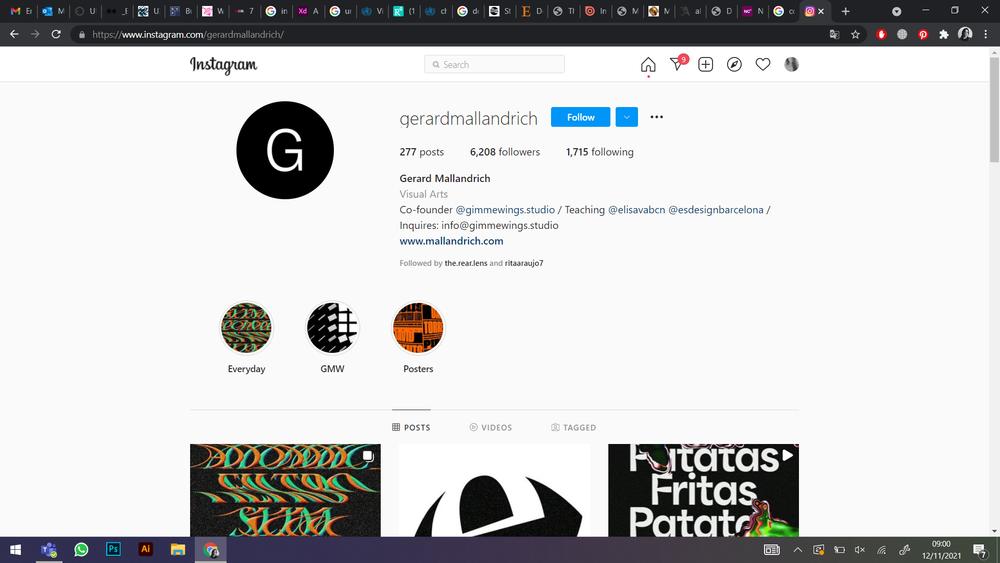Open Windows notification center
Image resolution: width=1000 pixels, height=563 pixels.
[981, 550]
